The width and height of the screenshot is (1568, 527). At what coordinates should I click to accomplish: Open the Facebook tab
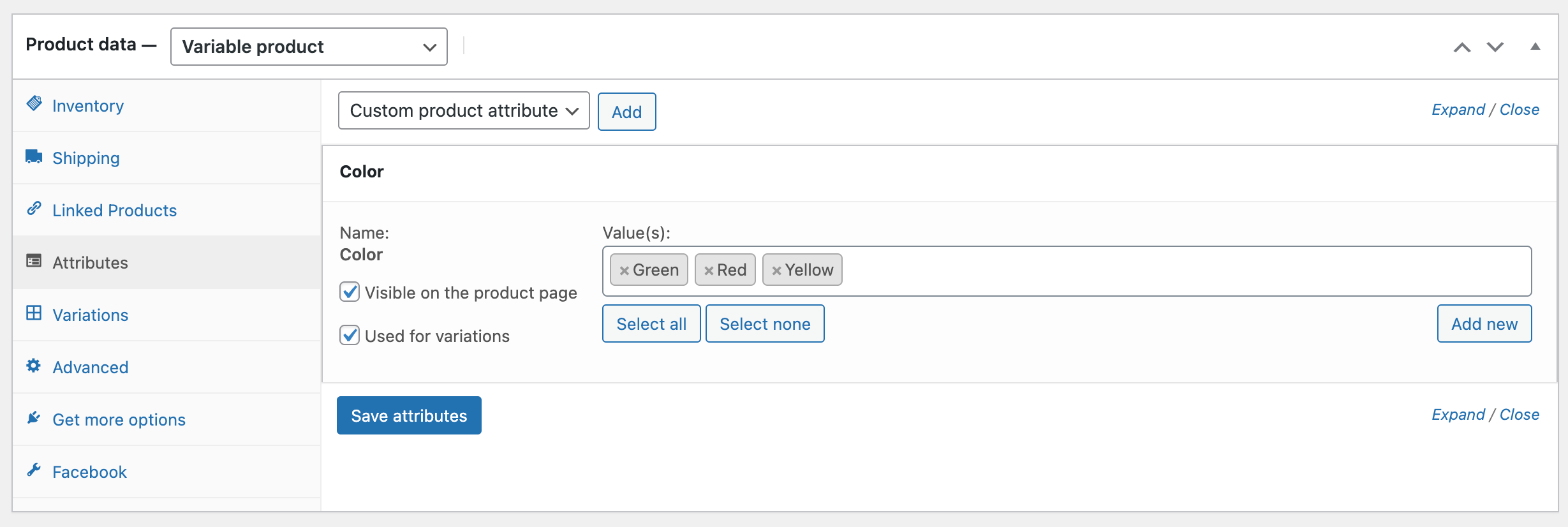166,472
